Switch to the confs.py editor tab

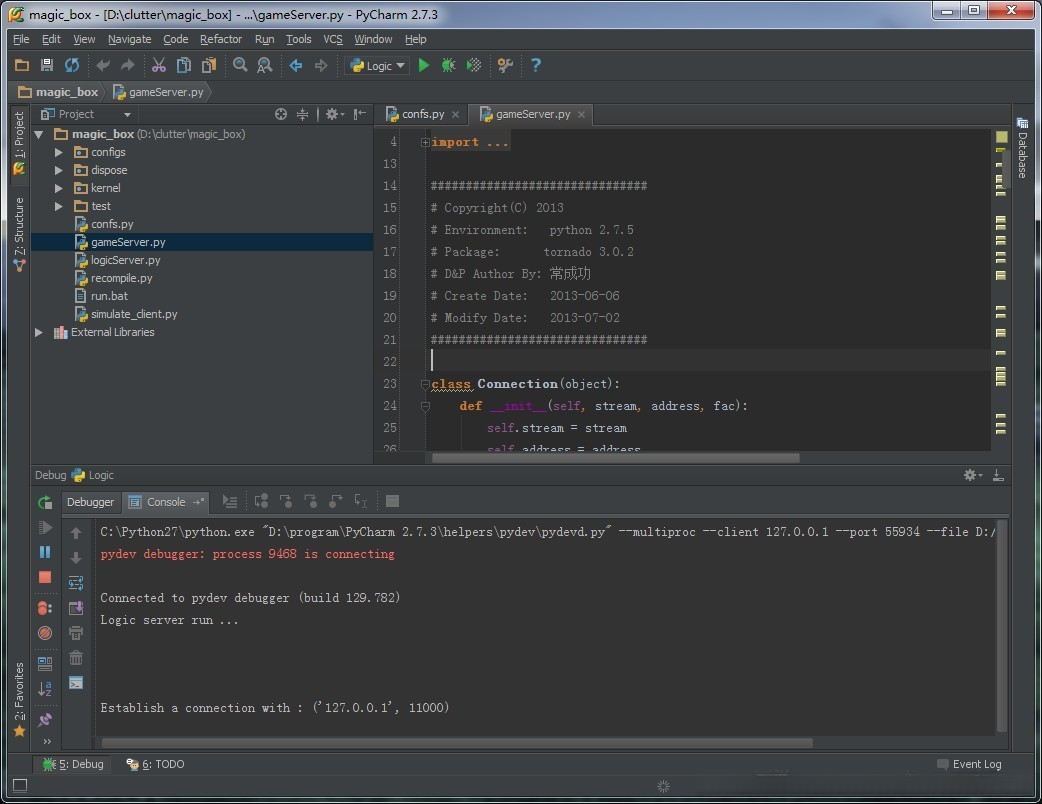(x=422, y=114)
